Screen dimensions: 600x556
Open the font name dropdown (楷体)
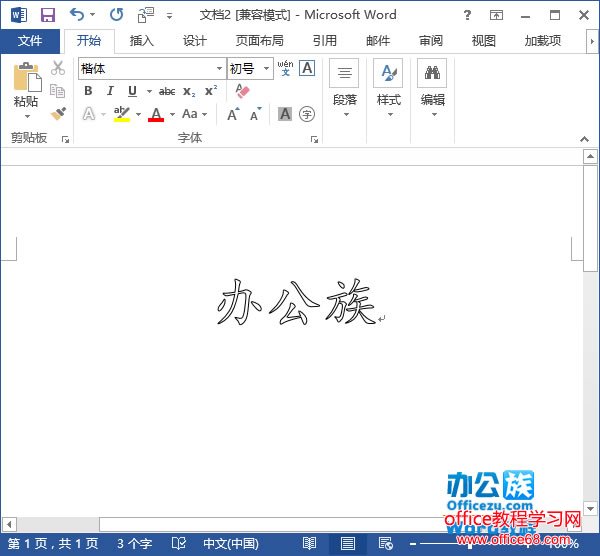point(219,68)
